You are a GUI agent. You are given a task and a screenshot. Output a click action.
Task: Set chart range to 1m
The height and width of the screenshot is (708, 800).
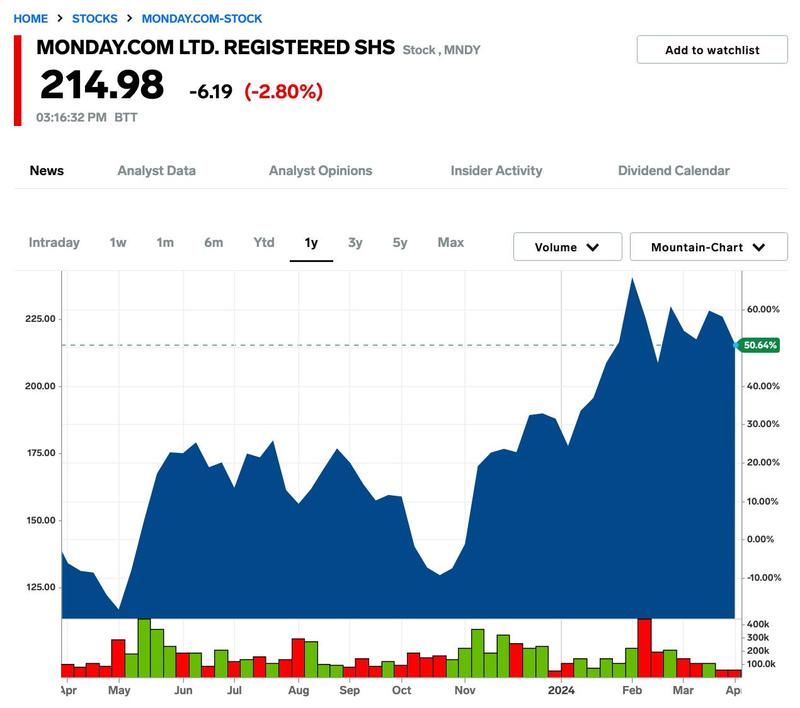165,242
